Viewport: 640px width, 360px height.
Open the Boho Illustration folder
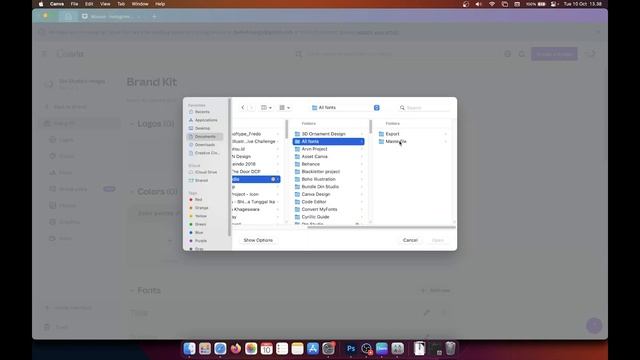[328, 179]
